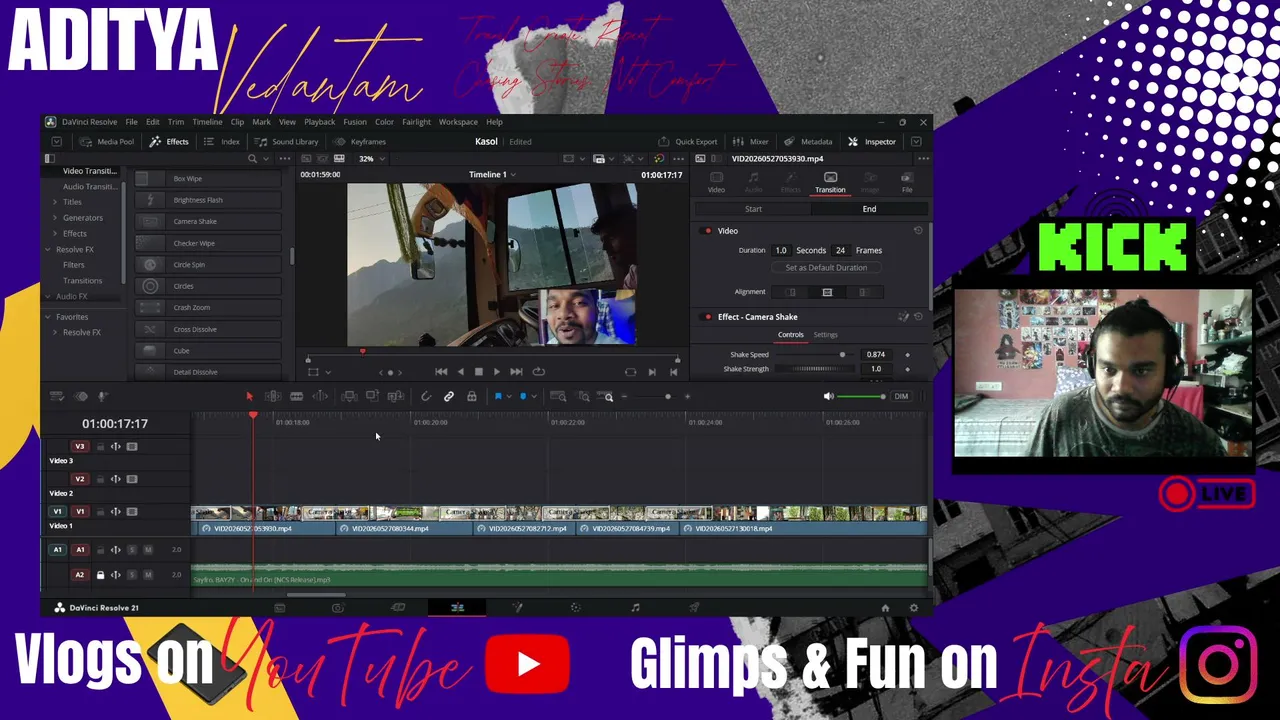Open the Media Pool panel
The height and width of the screenshot is (720, 1280).
pos(106,141)
